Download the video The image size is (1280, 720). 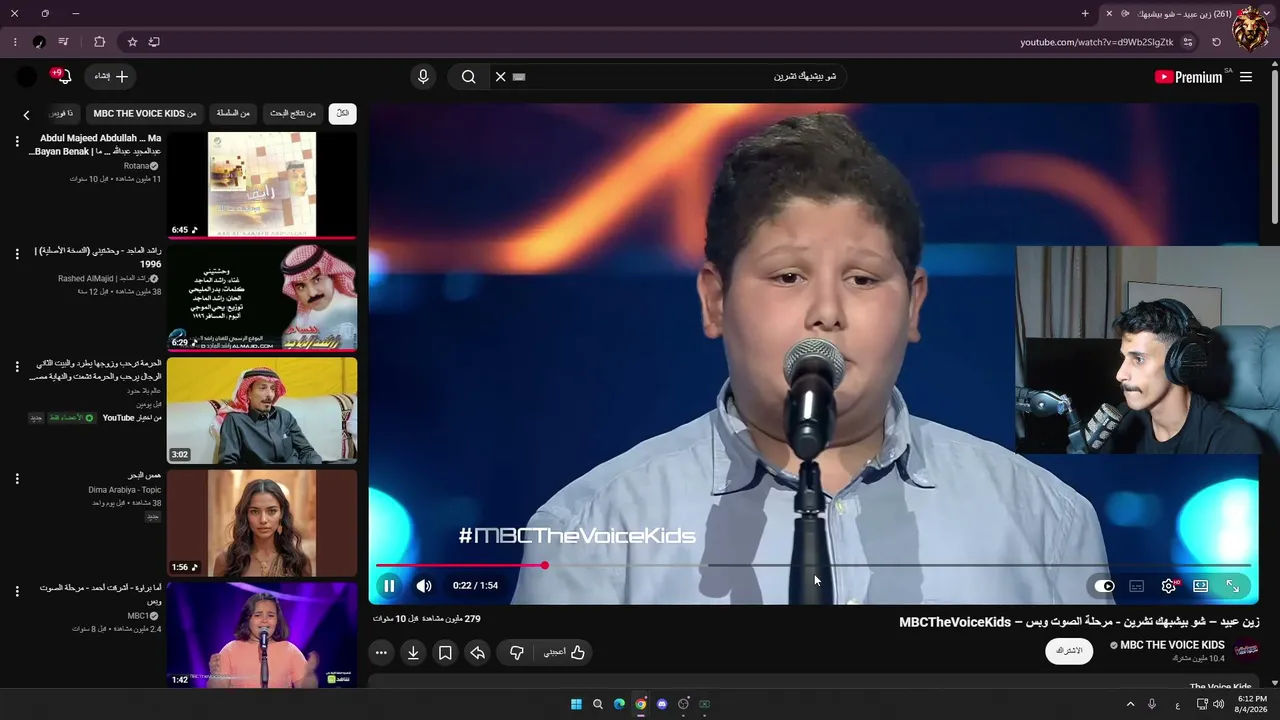point(413,652)
